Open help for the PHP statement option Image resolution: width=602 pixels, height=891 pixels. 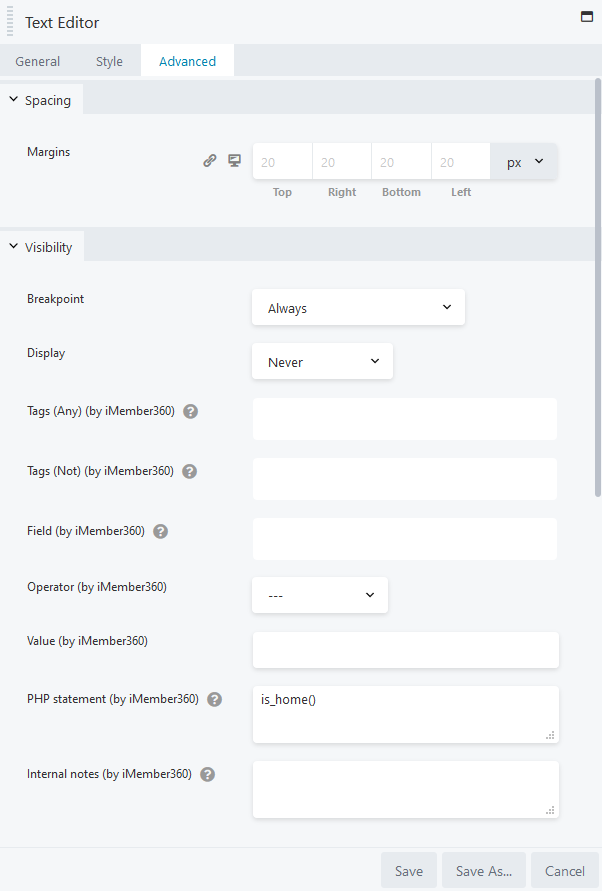tap(214, 699)
